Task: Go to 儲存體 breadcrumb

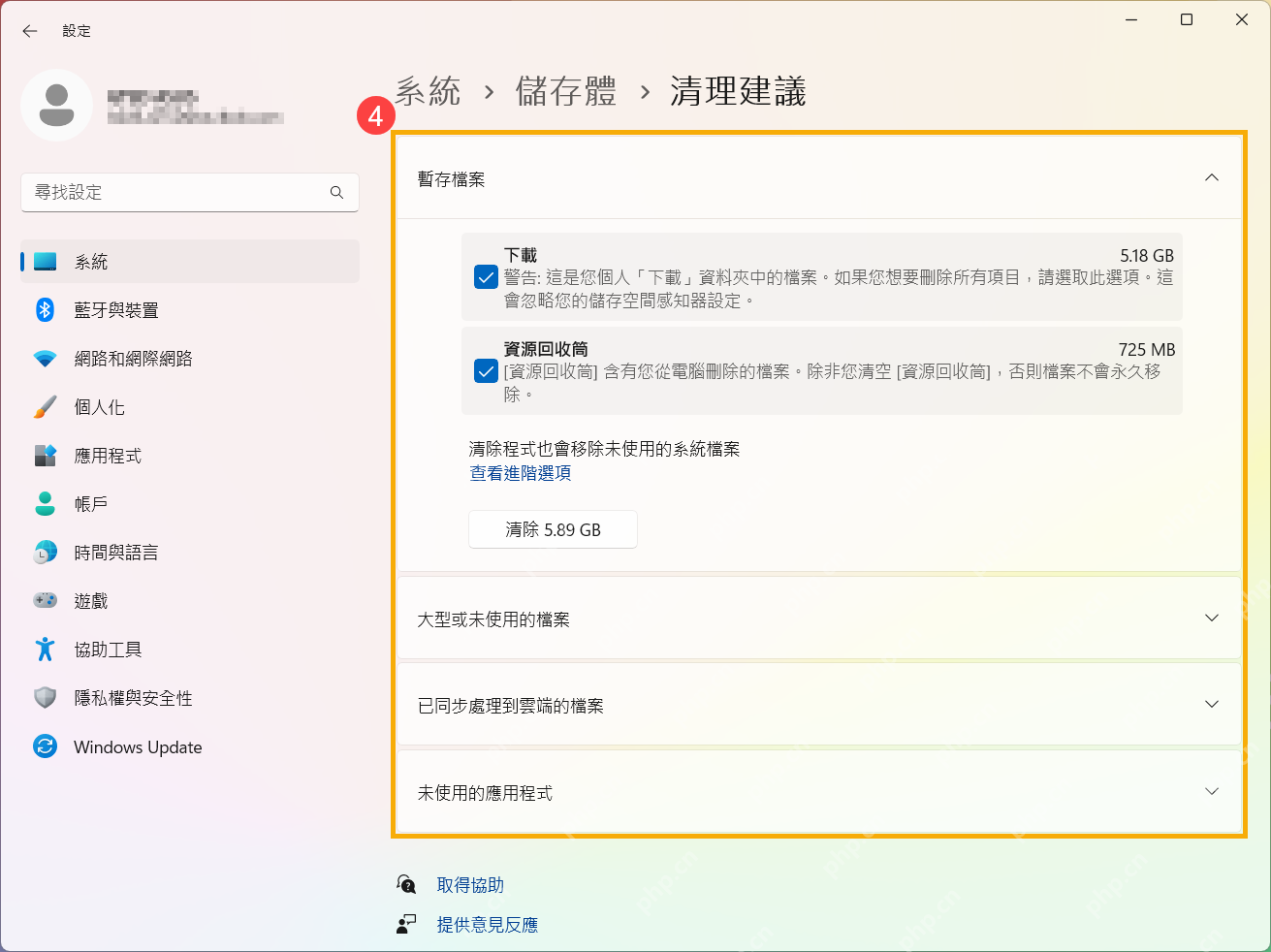Action: click(x=566, y=92)
